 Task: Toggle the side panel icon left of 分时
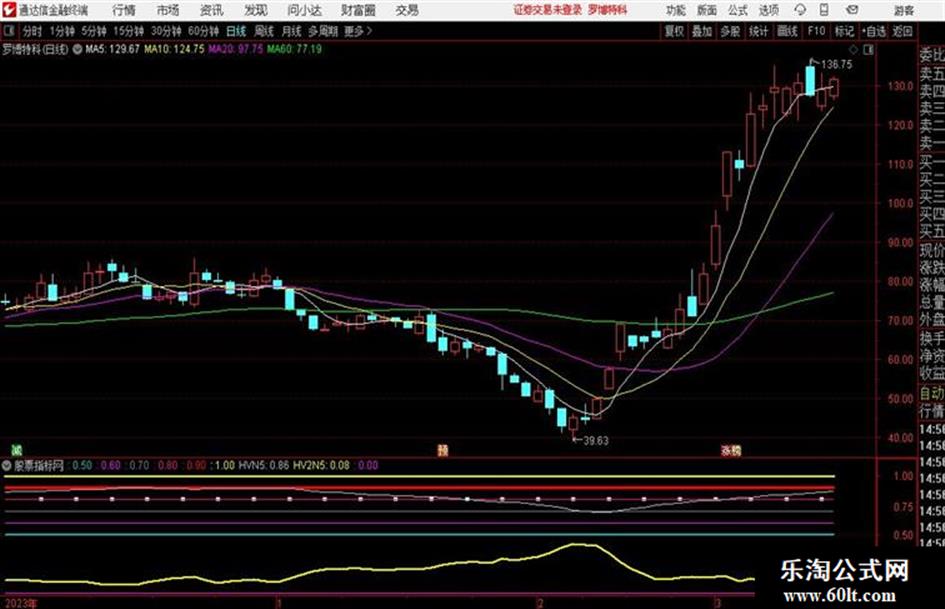(8, 31)
